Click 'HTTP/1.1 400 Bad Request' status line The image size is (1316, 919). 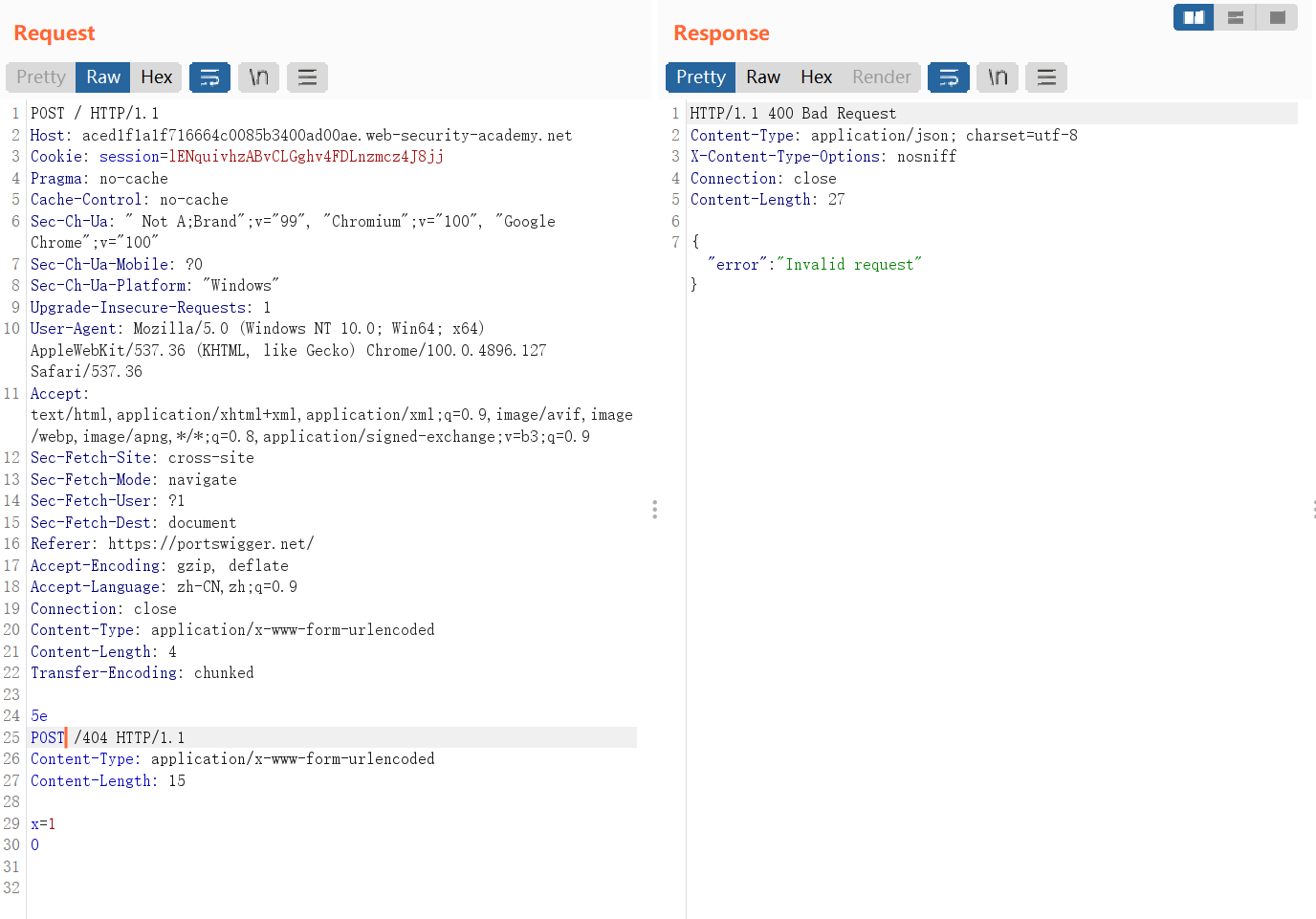(x=793, y=114)
